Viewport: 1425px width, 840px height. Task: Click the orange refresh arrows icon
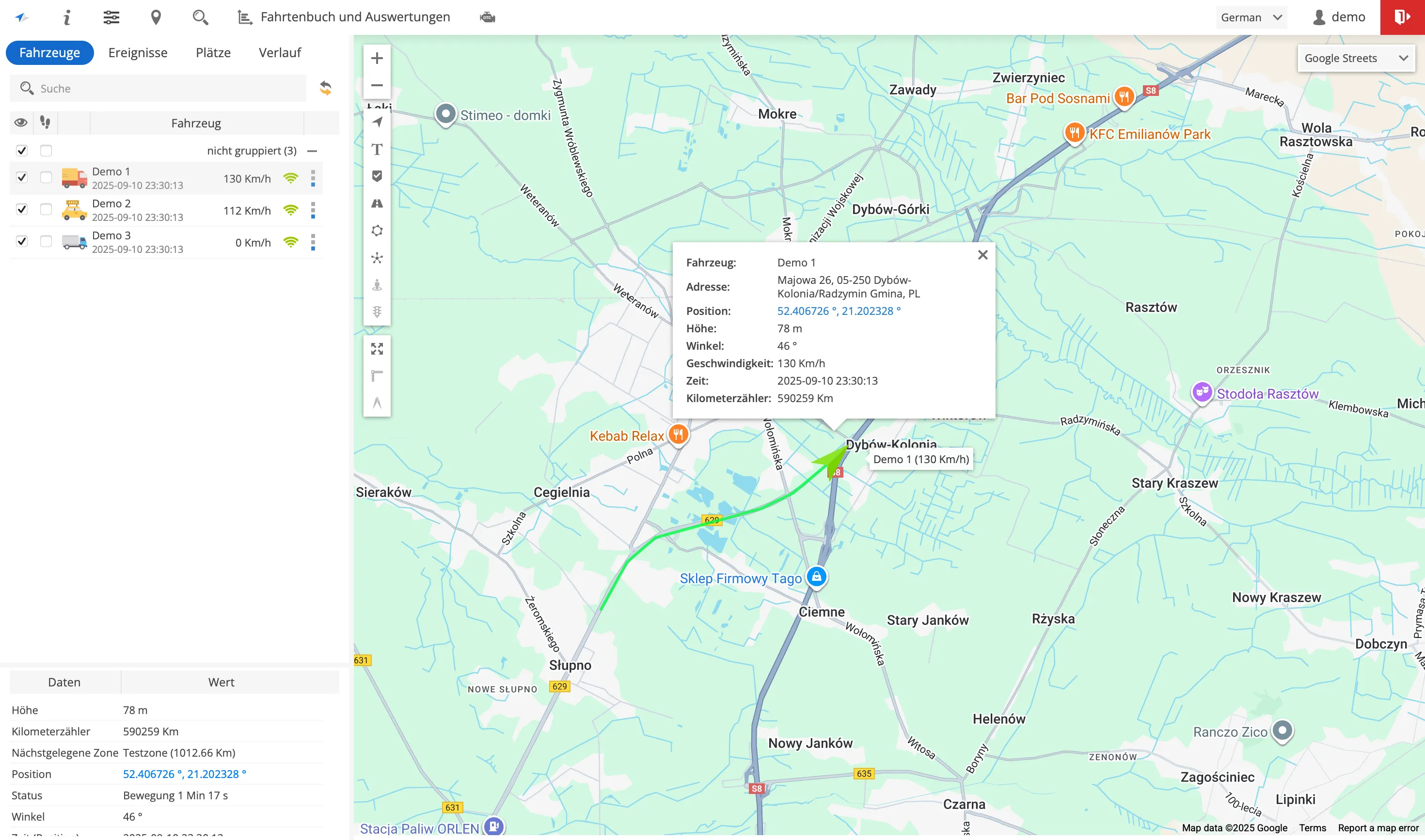tap(326, 88)
